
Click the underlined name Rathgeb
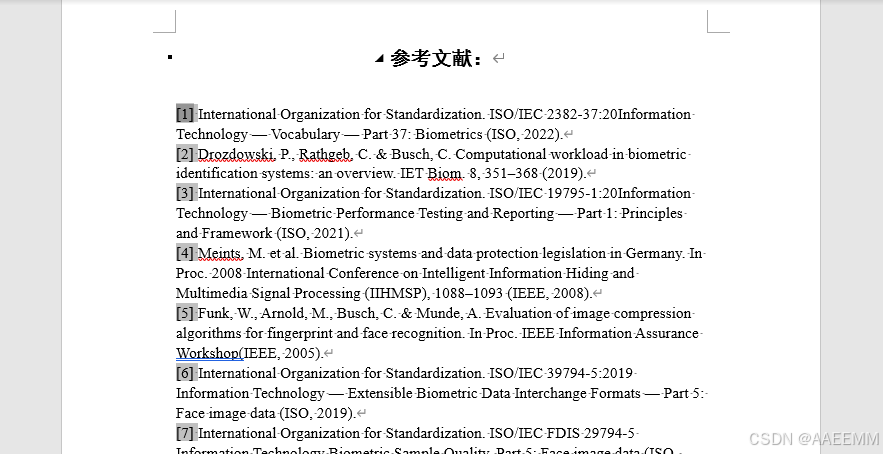pyautogui.click(x=326, y=154)
